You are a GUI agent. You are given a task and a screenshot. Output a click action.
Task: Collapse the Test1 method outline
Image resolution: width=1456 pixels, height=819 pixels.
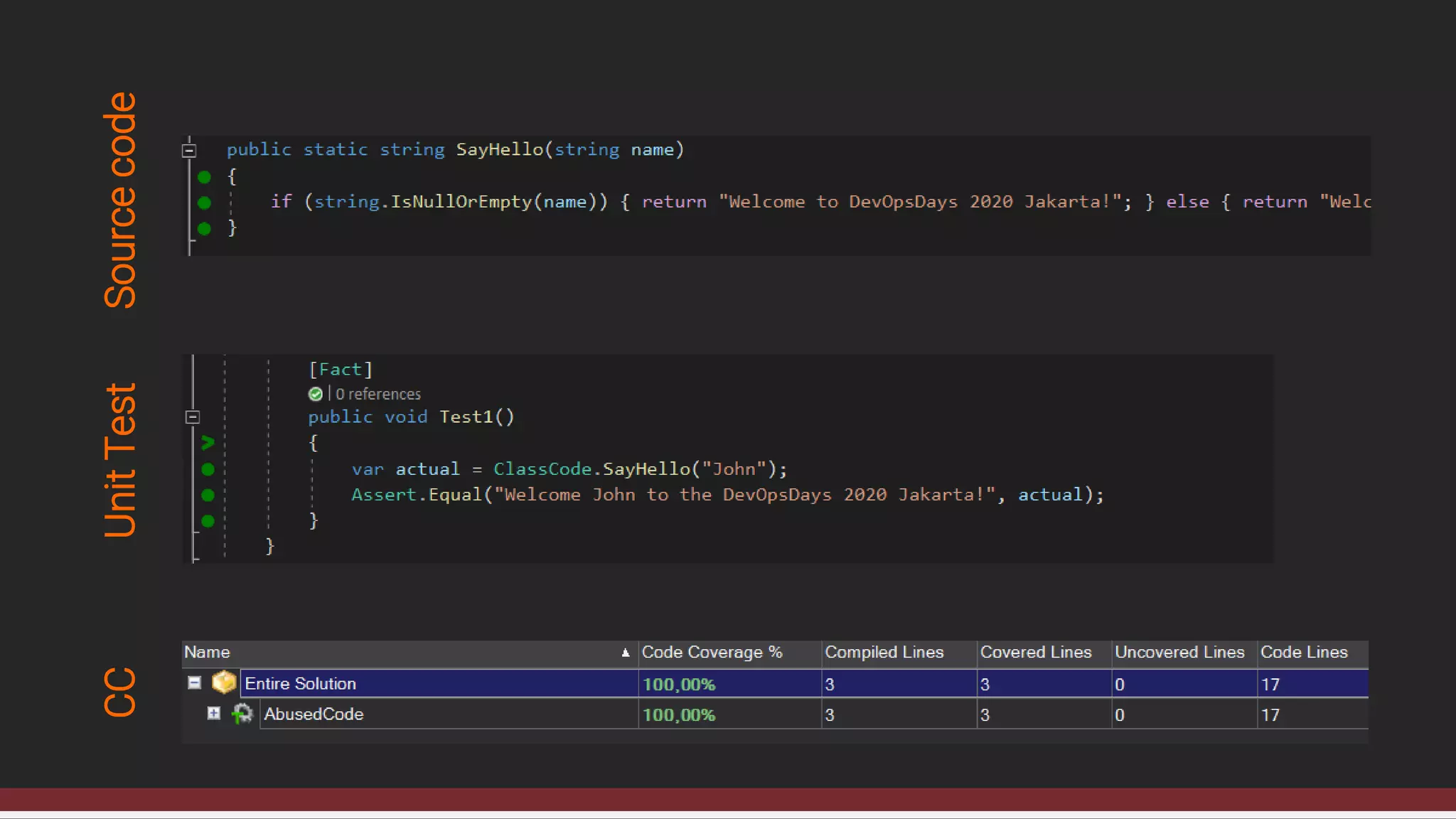[192, 417]
